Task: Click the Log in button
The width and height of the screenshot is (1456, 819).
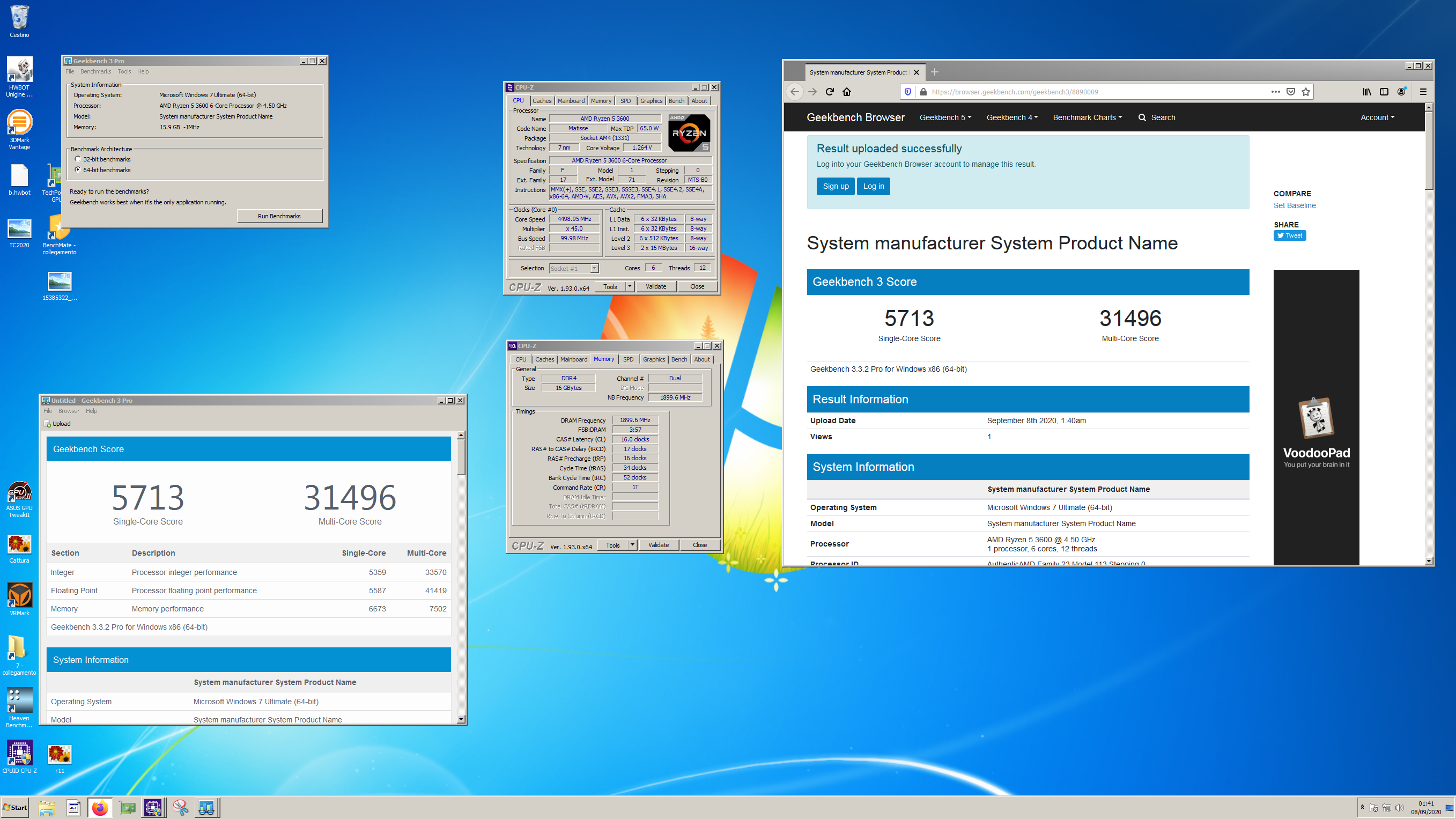Action: (873, 187)
